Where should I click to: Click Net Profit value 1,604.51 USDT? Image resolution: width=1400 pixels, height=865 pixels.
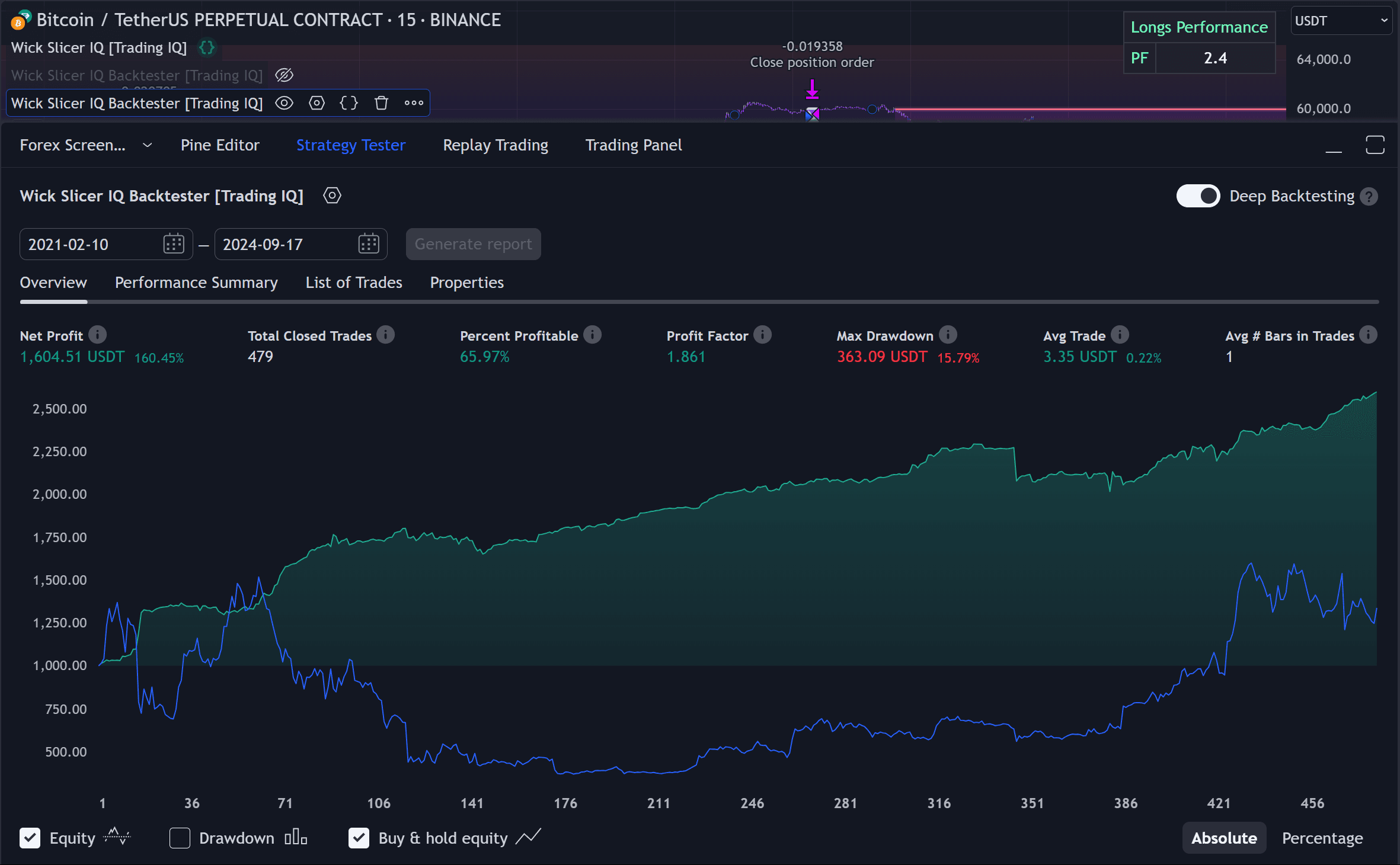pos(72,357)
